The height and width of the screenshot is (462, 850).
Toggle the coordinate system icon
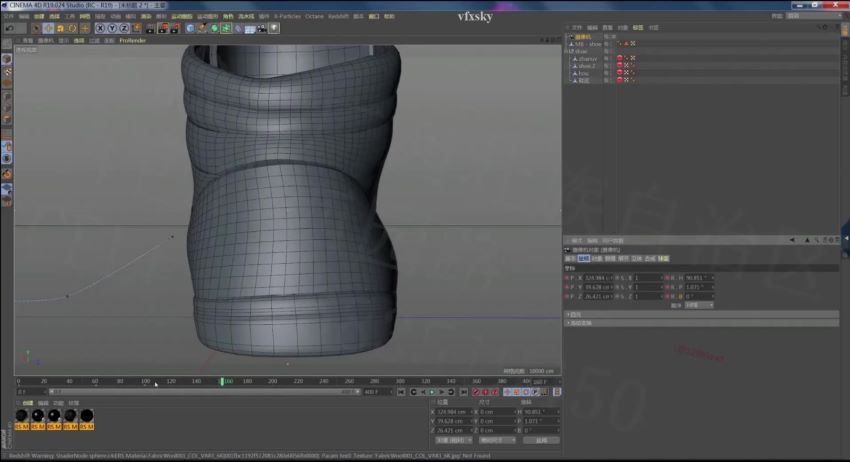[x=136, y=28]
